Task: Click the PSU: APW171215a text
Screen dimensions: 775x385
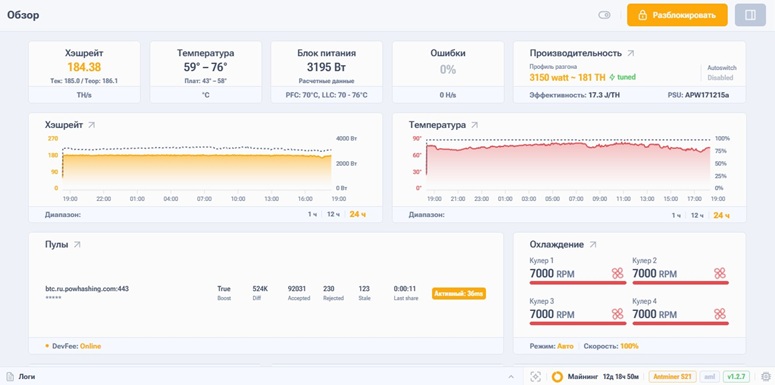Action: tap(697, 94)
